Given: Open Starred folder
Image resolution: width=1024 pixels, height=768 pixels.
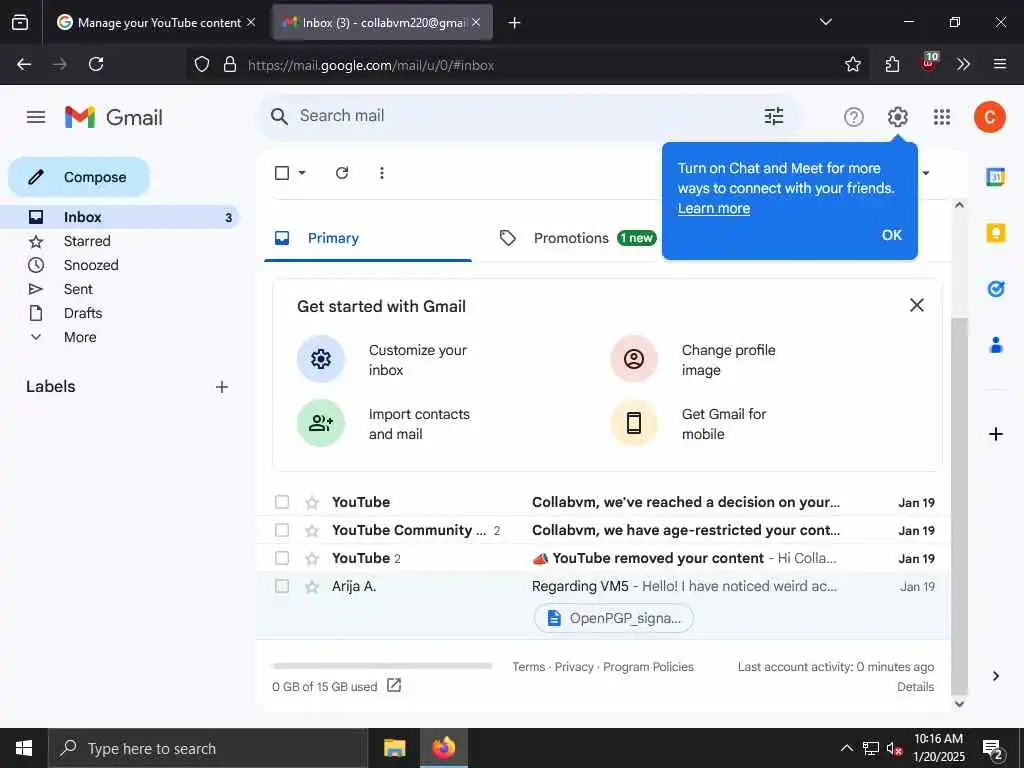Looking at the screenshot, I should (x=120, y=241).
